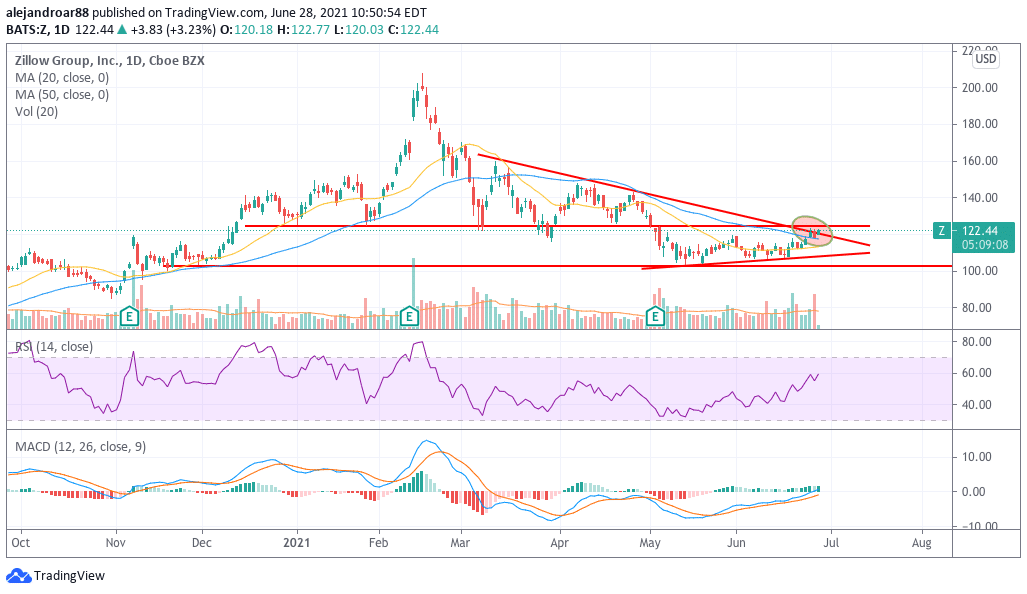This screenshot has height=594, width=1027.
Task: Select the MA (50, close, 0) legend
Action: pos(62,95)
